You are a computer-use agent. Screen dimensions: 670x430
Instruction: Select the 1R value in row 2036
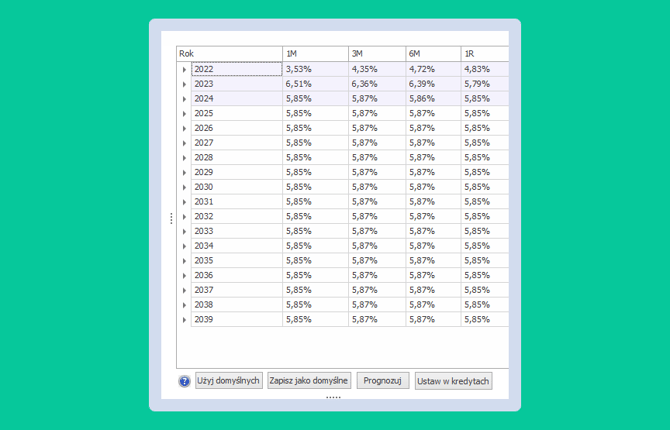[x=485, y=276]
